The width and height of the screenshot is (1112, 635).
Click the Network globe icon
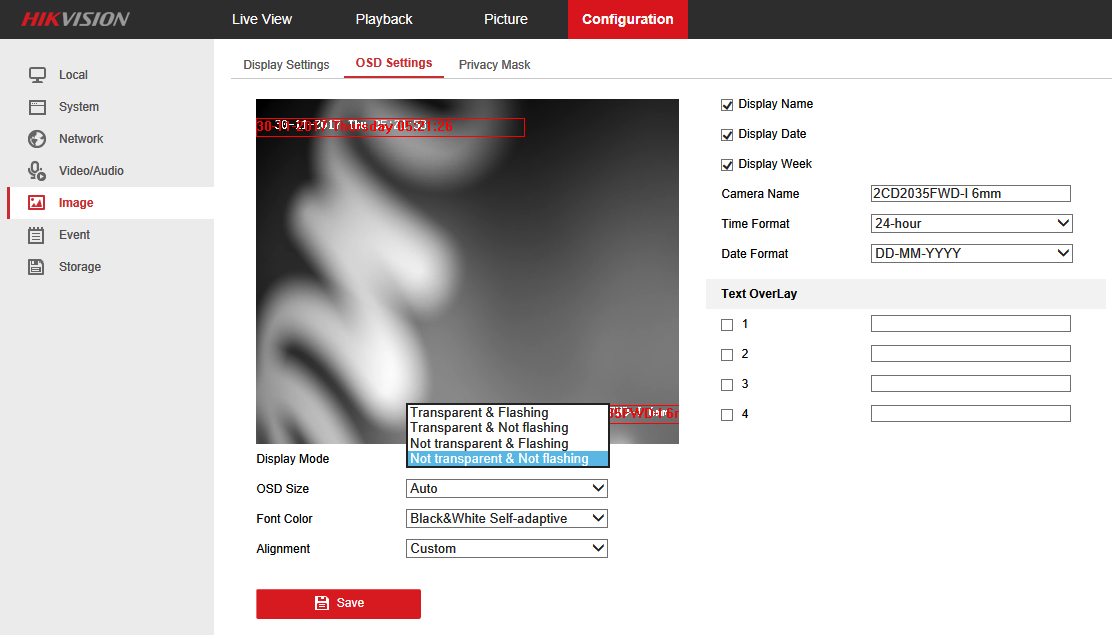[37, 139]
